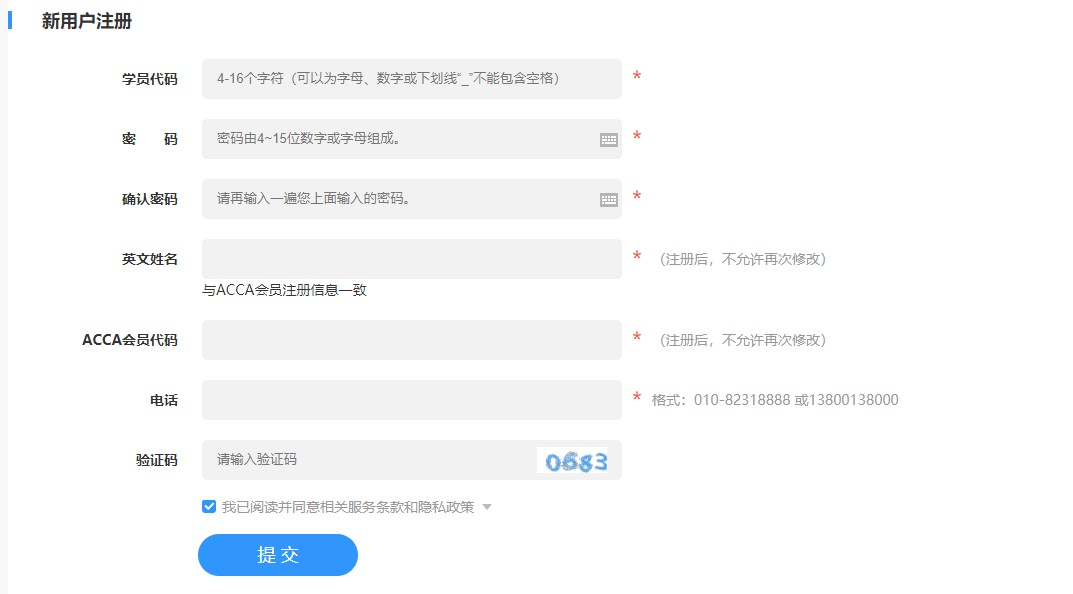Screen dimensions: 1073x594
Task: Click the 电话 field label
Action: [x=164, y=400]
